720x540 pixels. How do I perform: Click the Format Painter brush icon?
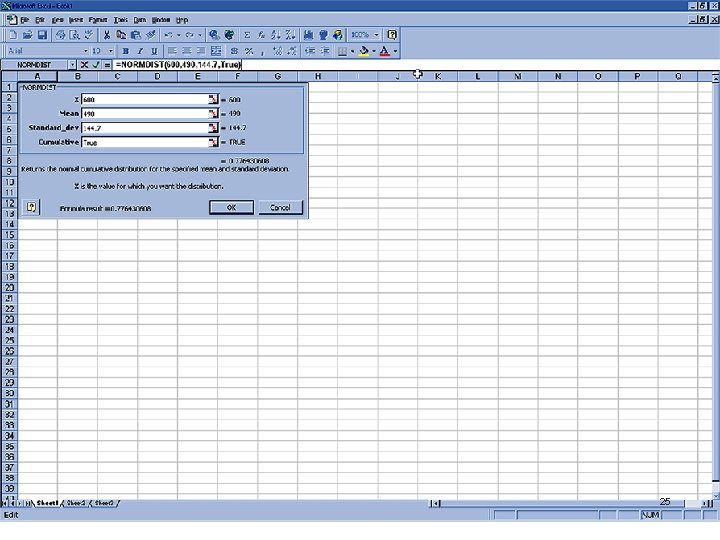coord(151,35)
